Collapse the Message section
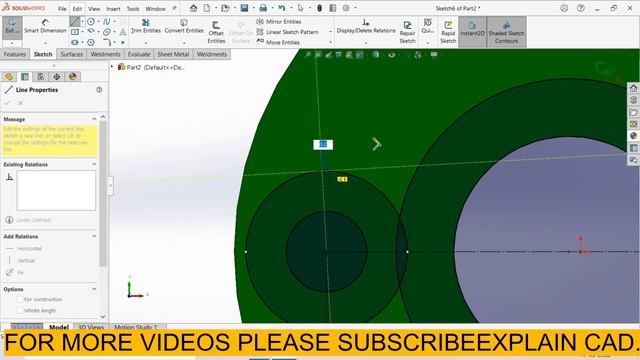 coord(94,119)
